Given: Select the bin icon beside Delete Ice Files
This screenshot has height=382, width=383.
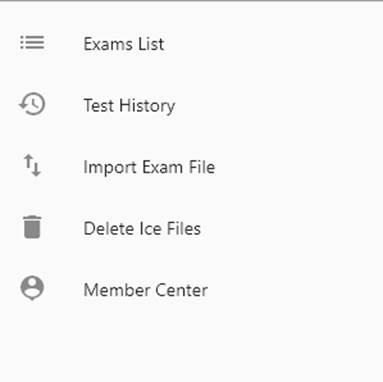Looking at the screenshot, I should [x=32, y=227].
